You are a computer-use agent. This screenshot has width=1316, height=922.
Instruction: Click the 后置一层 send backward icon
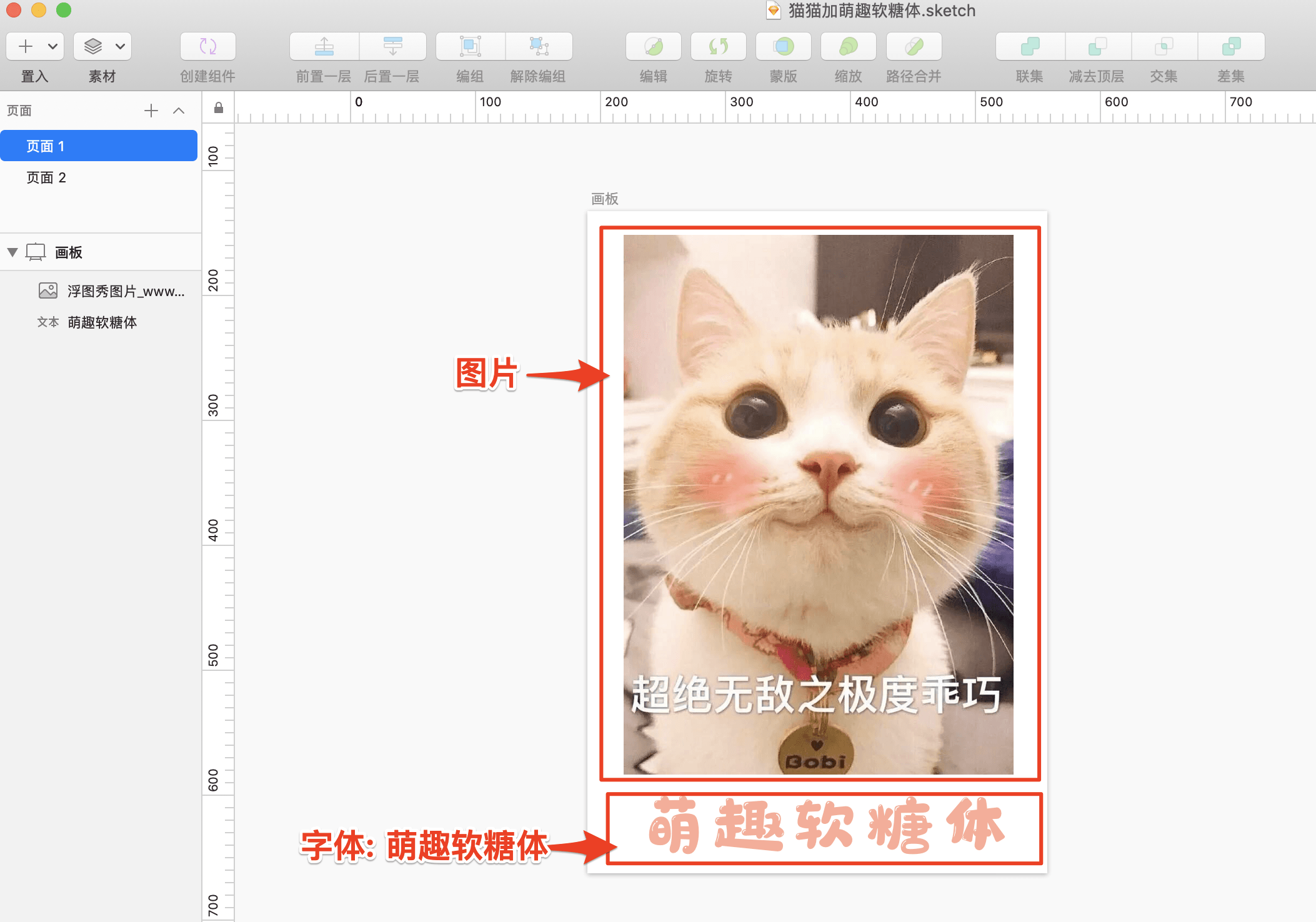coord(392,46)
